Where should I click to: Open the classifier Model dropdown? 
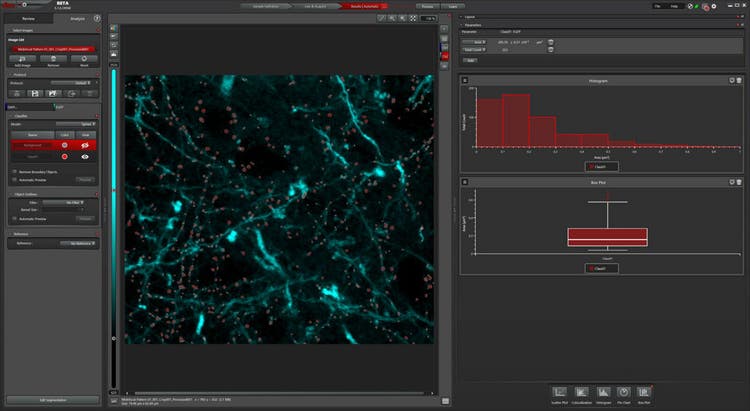pyautogui.click(x=76, y=124)
